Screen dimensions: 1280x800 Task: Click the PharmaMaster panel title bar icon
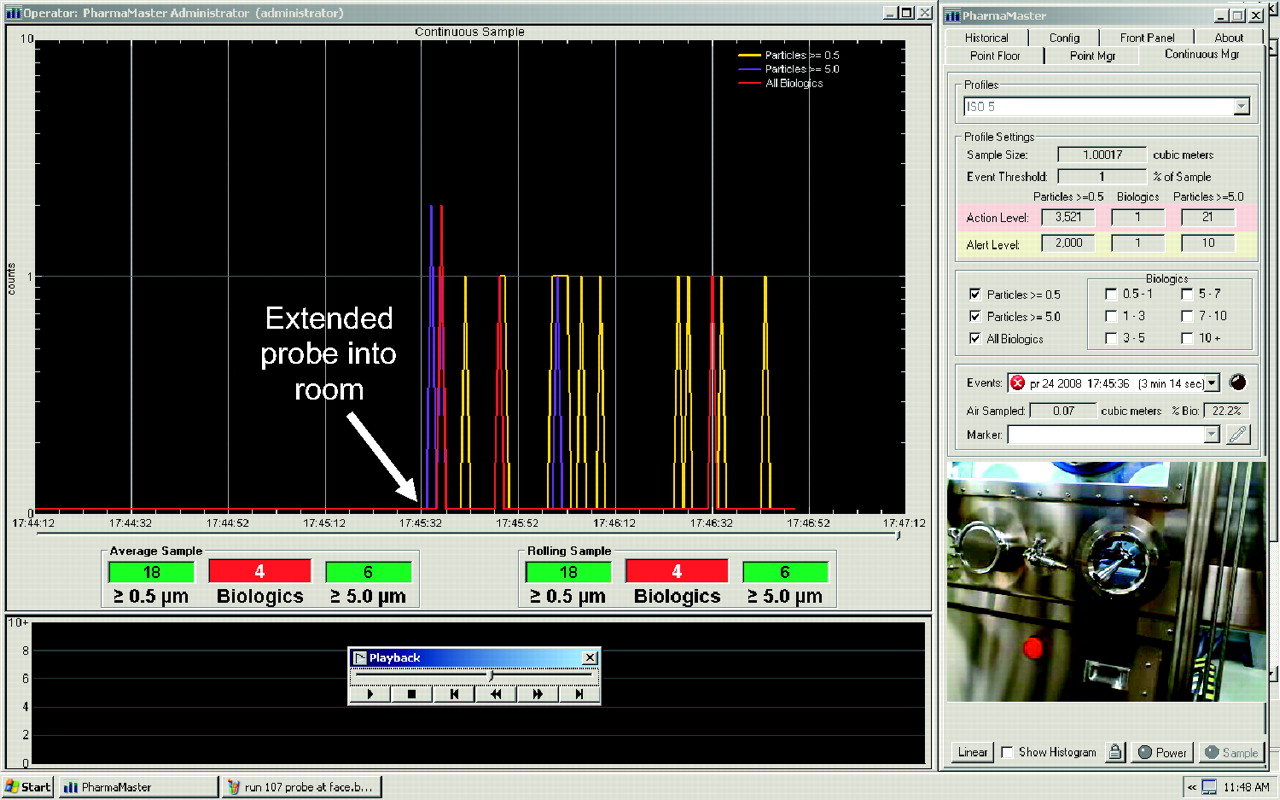[x=952, y=15]
